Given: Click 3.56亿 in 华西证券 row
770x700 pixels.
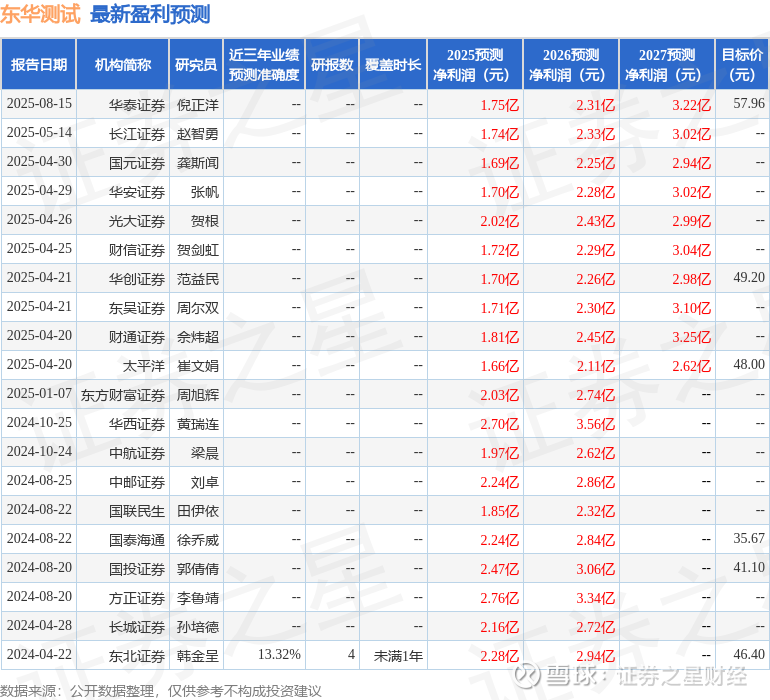Looking at the screenshot, I should tap(595, 424).
